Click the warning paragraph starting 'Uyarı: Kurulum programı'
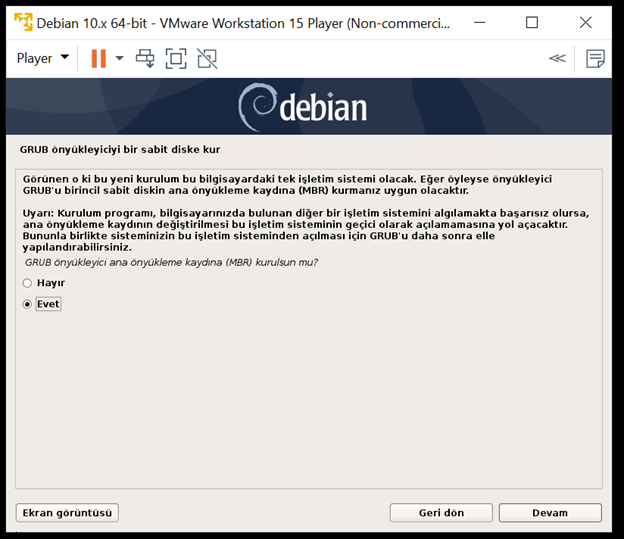624x539 pixels. pyautogui.click(x=306, y=230)
